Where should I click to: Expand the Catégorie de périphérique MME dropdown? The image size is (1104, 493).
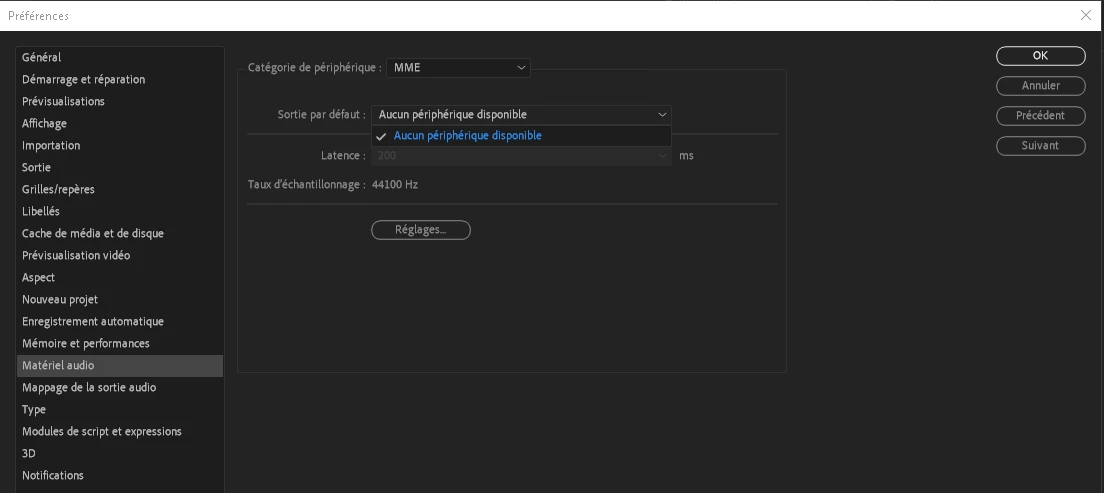(x=458, y=68)
